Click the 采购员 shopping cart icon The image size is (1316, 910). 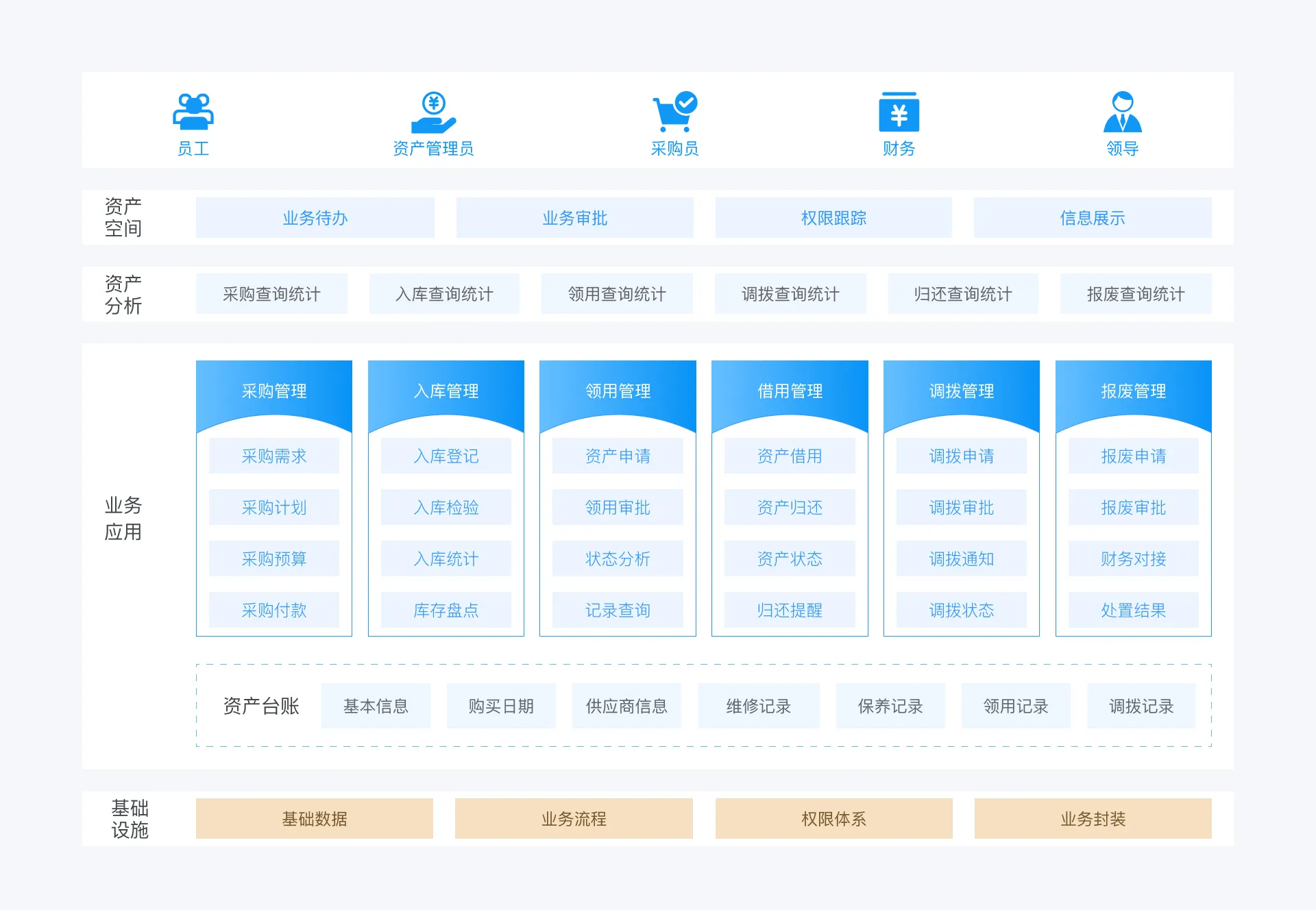tap(674, 112)
